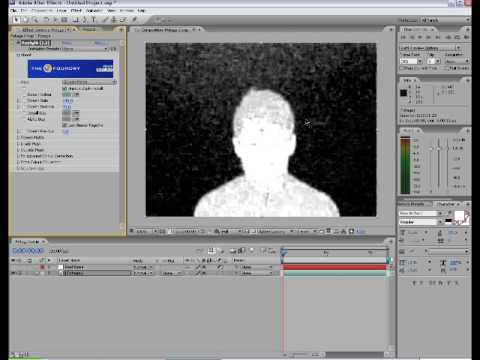Image resolution: width=480 pixels, height=360 pixels.
Task: Select the Rotation tool
Action: coord(47,20)
